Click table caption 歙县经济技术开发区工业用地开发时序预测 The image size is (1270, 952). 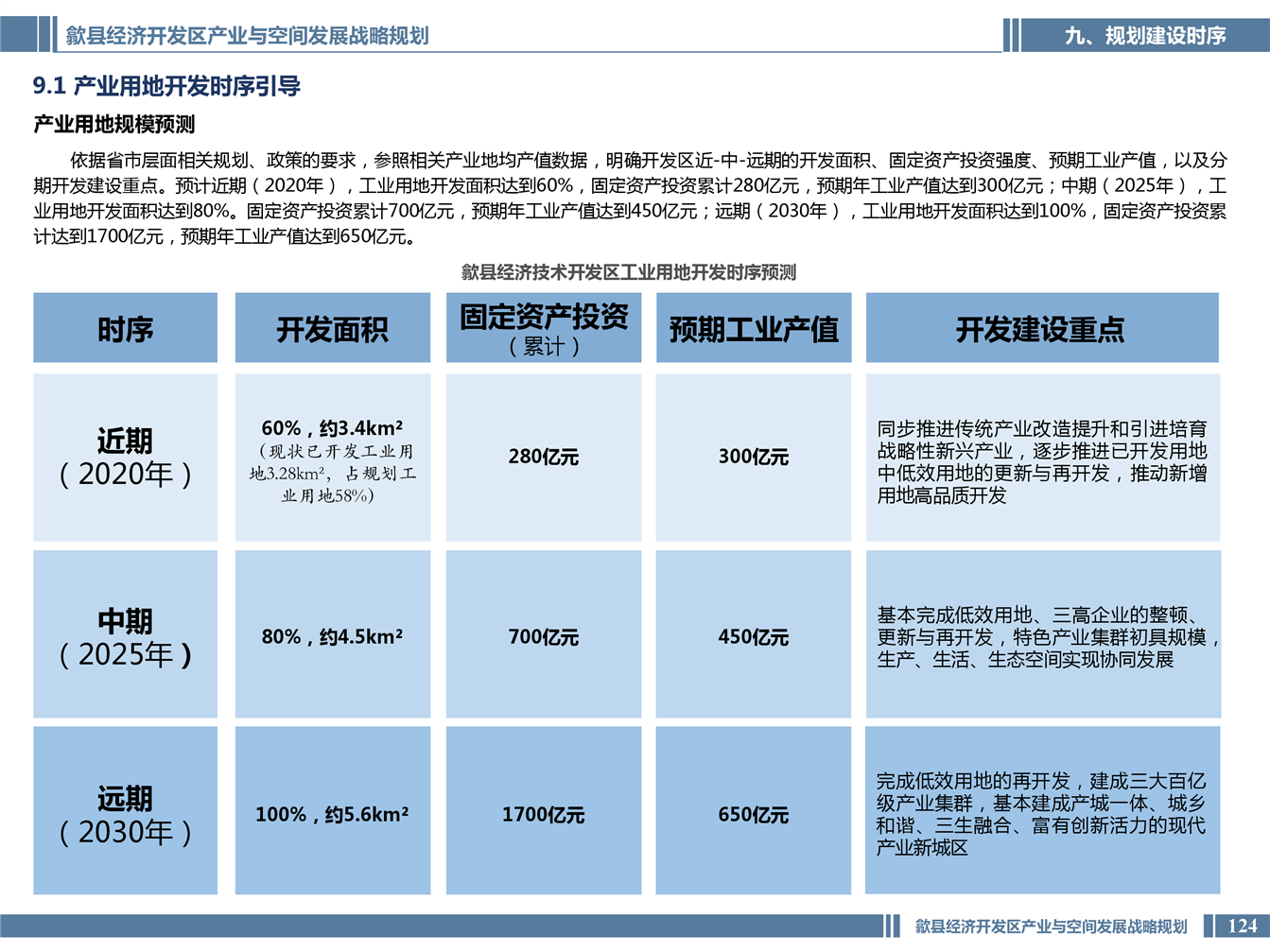pyautogui.click(x=629, y=272)
